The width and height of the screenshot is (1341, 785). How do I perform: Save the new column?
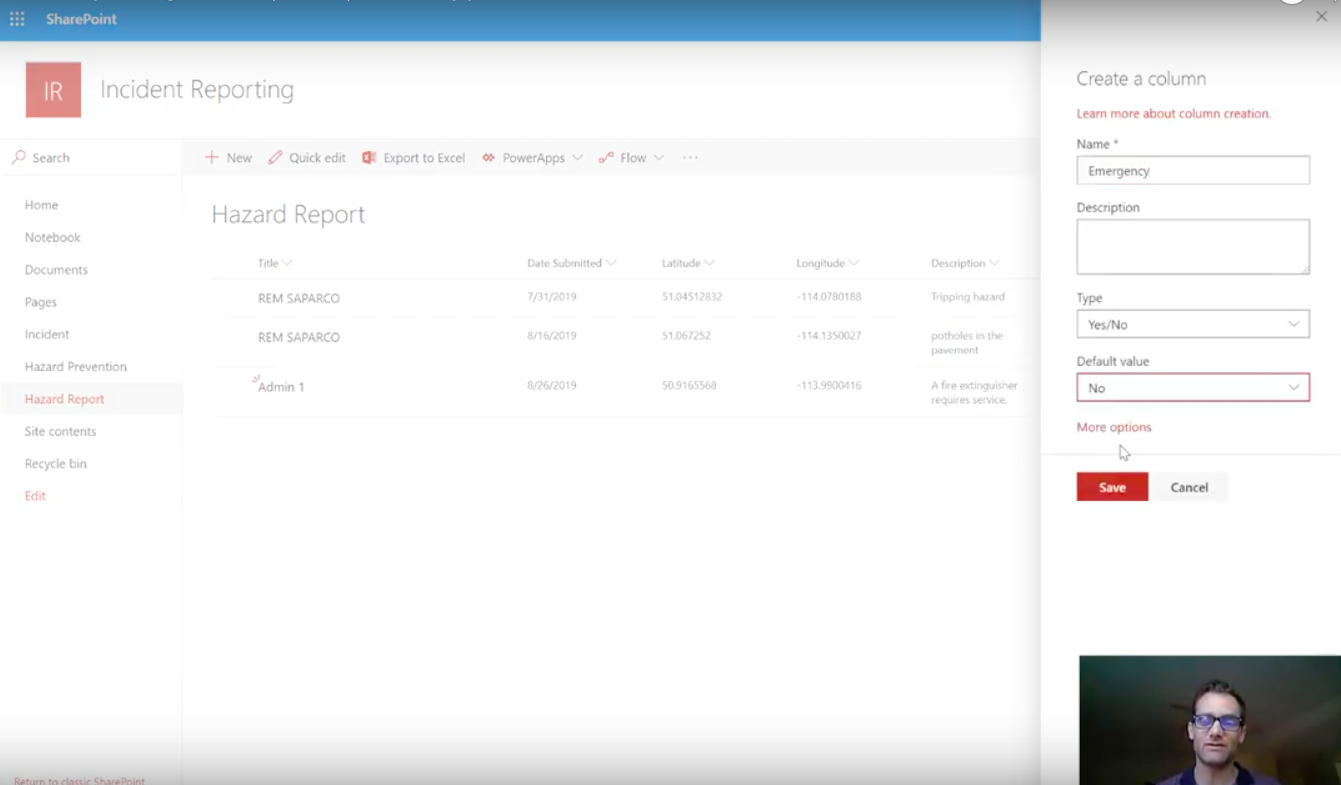1112,487
